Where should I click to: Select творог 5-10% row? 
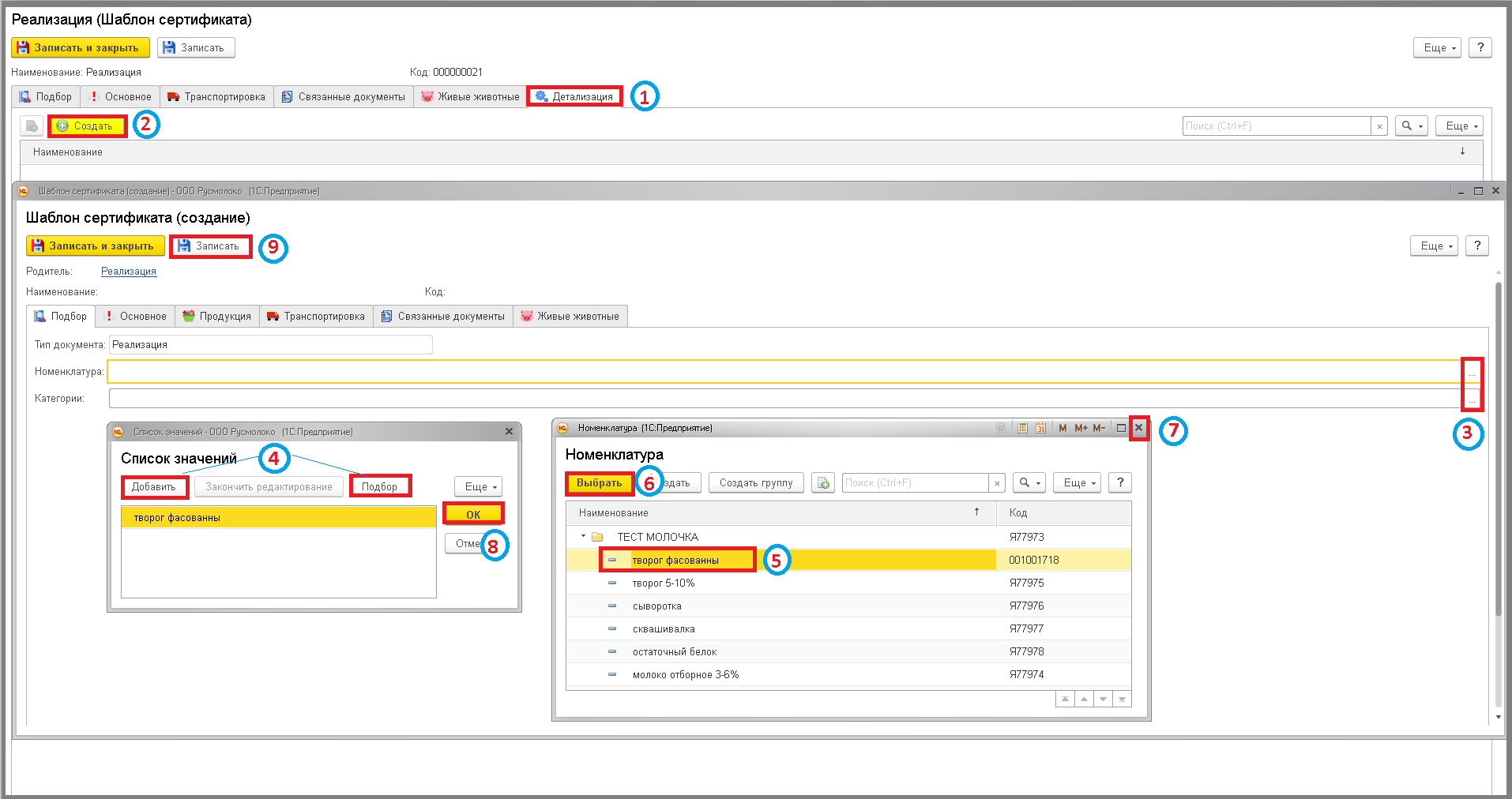(x=848, y=583)
